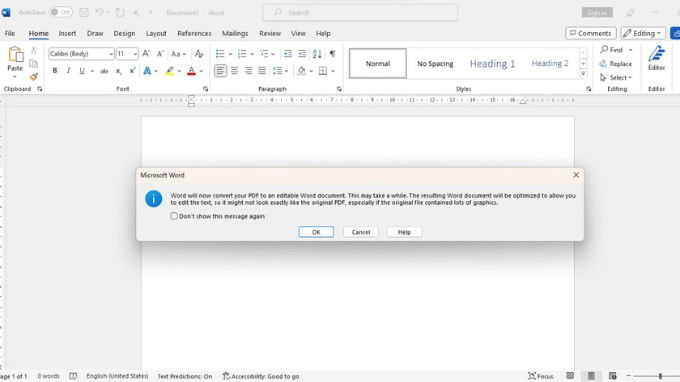
Task: Clear all formatting icon
Action: [x=199, y=54]
